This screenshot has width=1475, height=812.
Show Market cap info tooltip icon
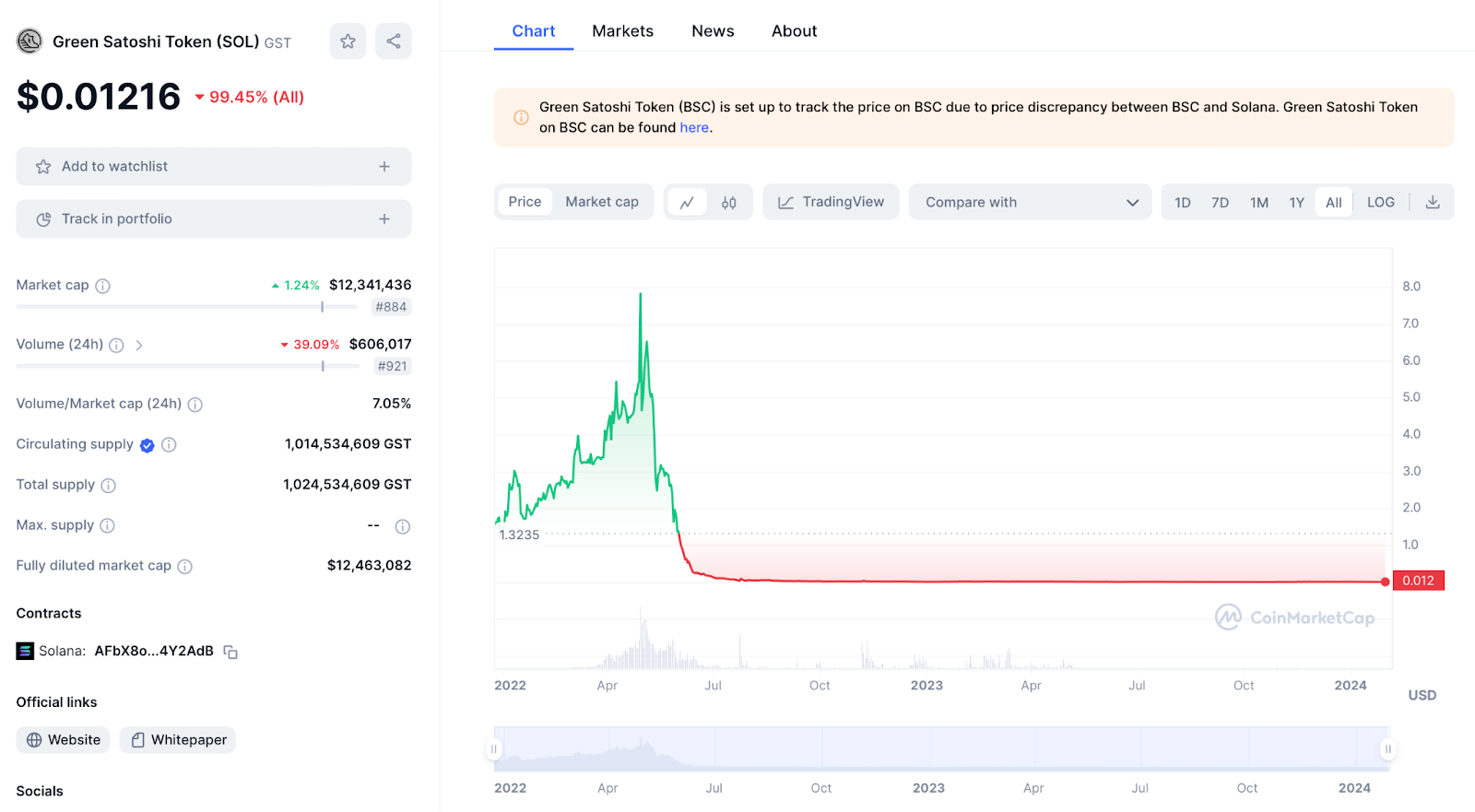(103, 286)
